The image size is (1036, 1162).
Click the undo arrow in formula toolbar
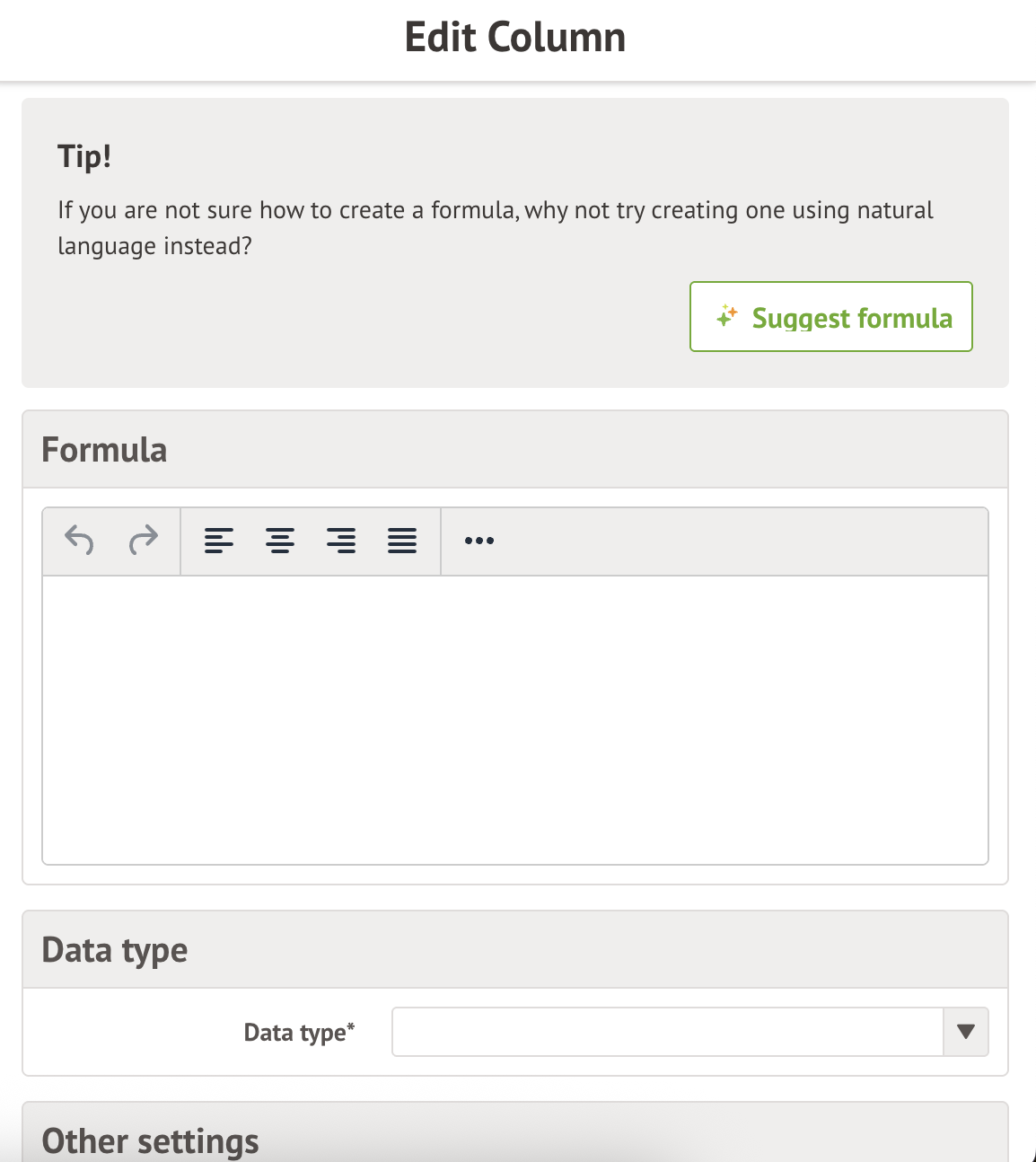click(79, 541)
